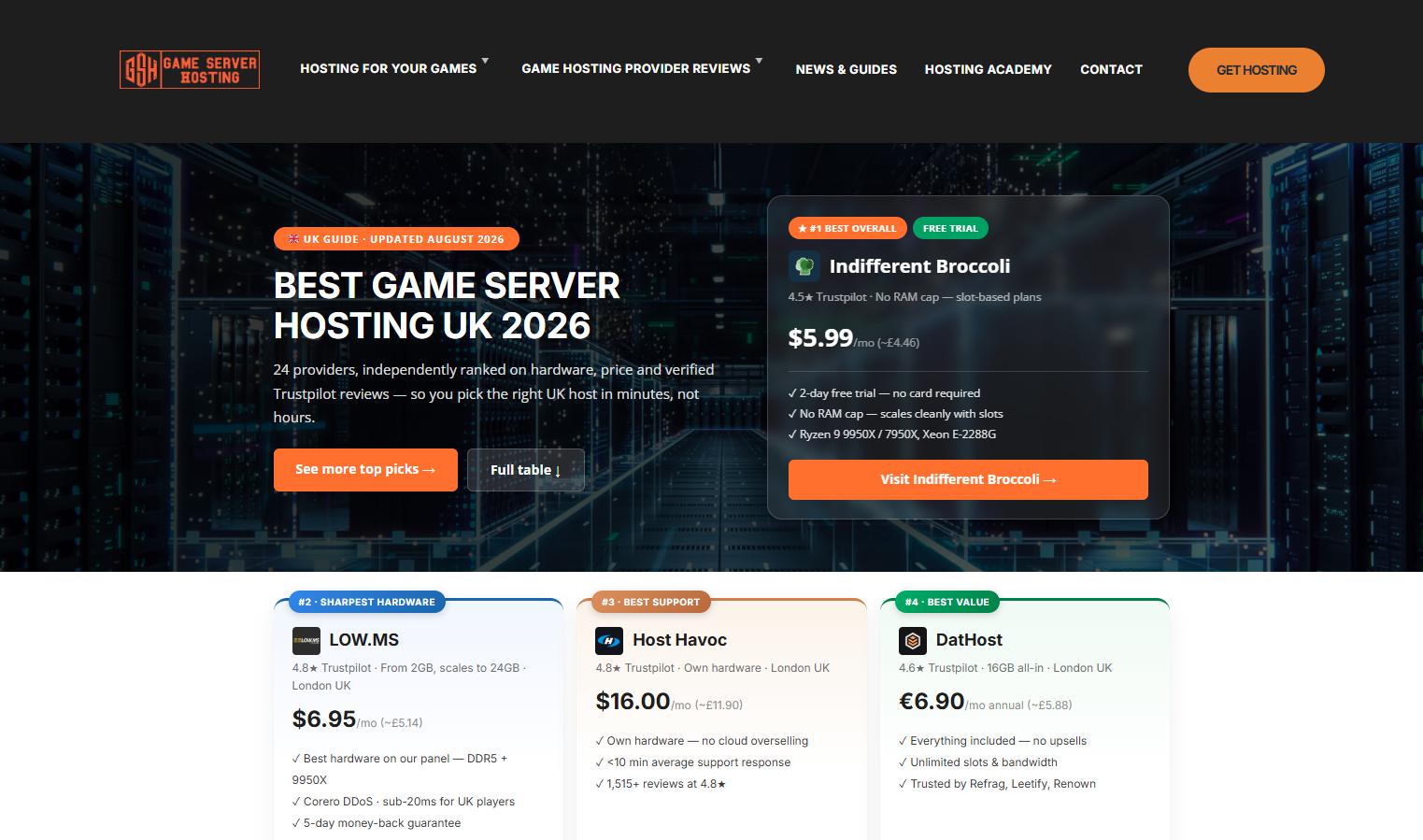Click the DatHost logo icon
This screenshot has height=840, width=1423.
pos(913,640)
